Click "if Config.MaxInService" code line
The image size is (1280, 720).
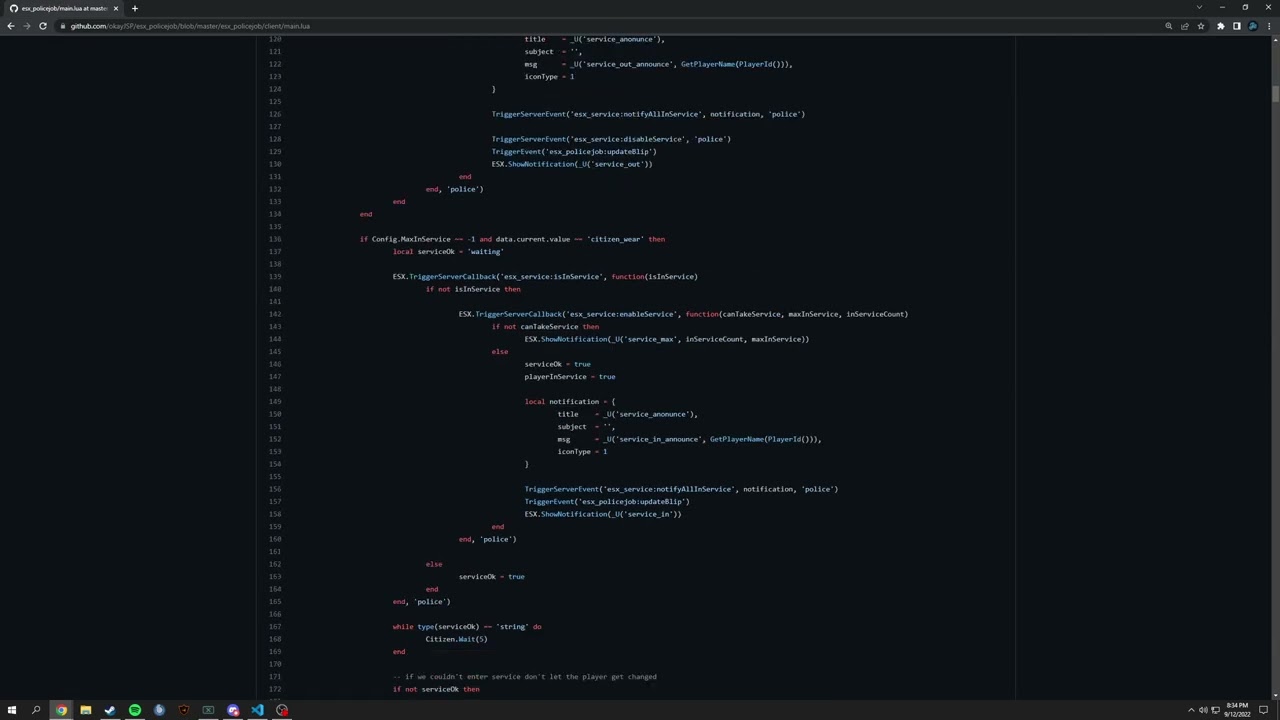click(512, 239)
